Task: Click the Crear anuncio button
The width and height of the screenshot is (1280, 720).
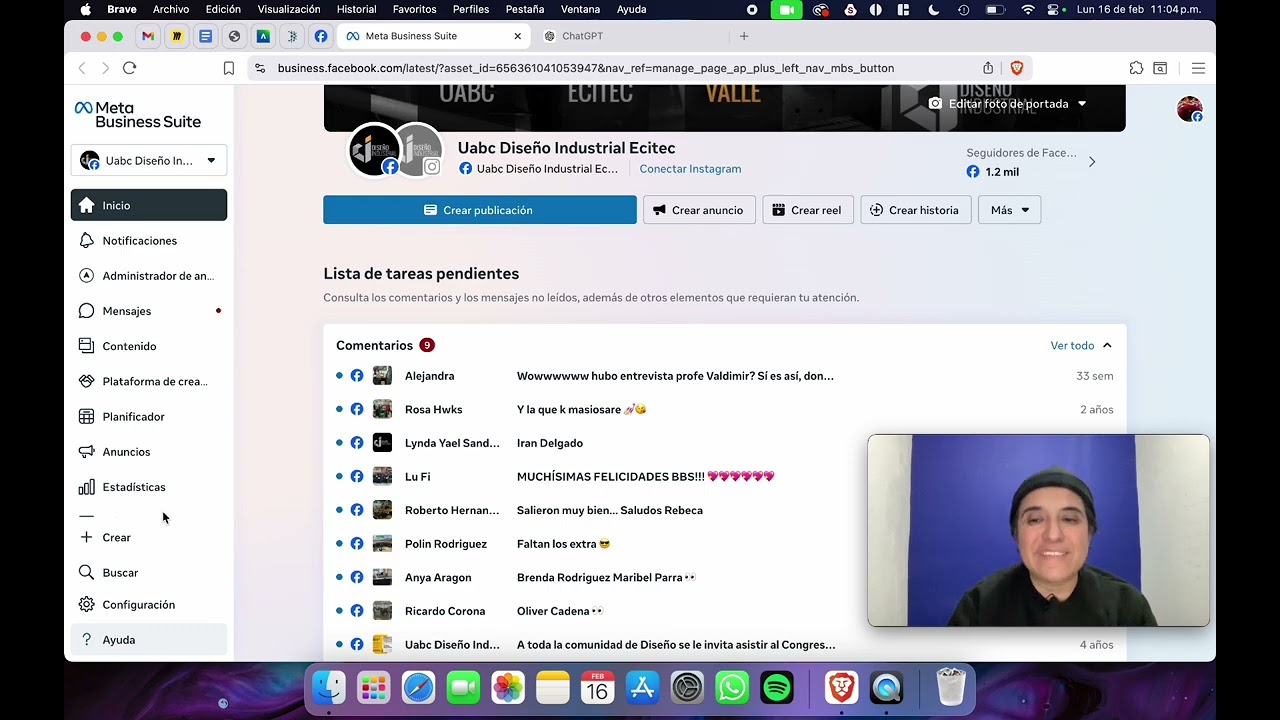Action: coord(699,210)
